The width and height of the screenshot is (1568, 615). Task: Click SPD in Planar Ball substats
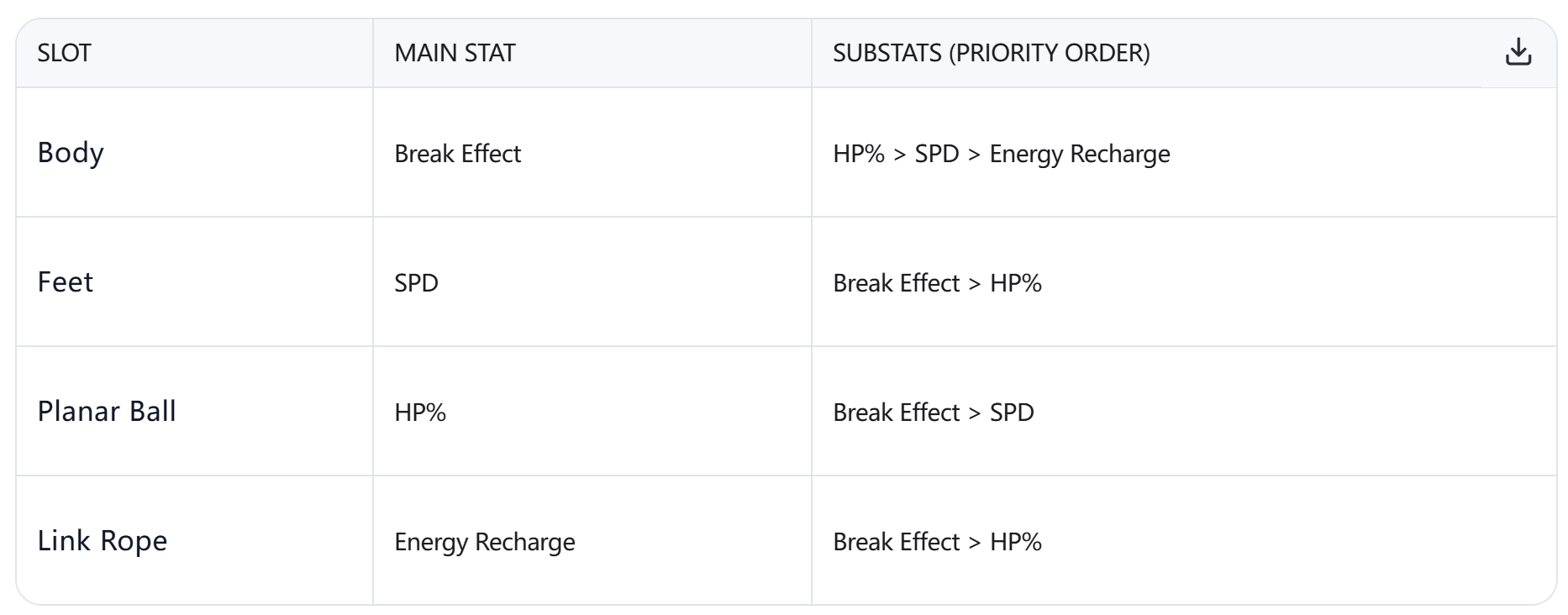pyautogui.click(x=1012, y=413)
